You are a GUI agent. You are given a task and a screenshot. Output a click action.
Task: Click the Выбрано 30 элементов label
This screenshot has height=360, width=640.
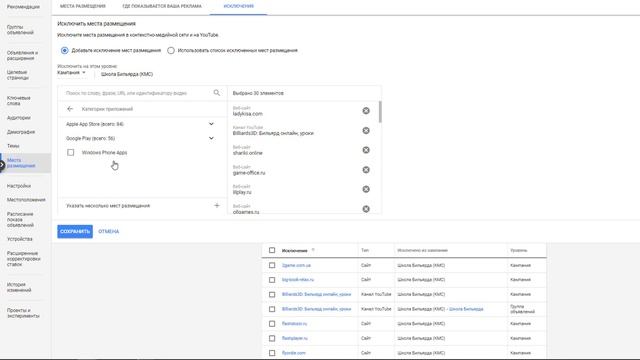pos(258,93)
